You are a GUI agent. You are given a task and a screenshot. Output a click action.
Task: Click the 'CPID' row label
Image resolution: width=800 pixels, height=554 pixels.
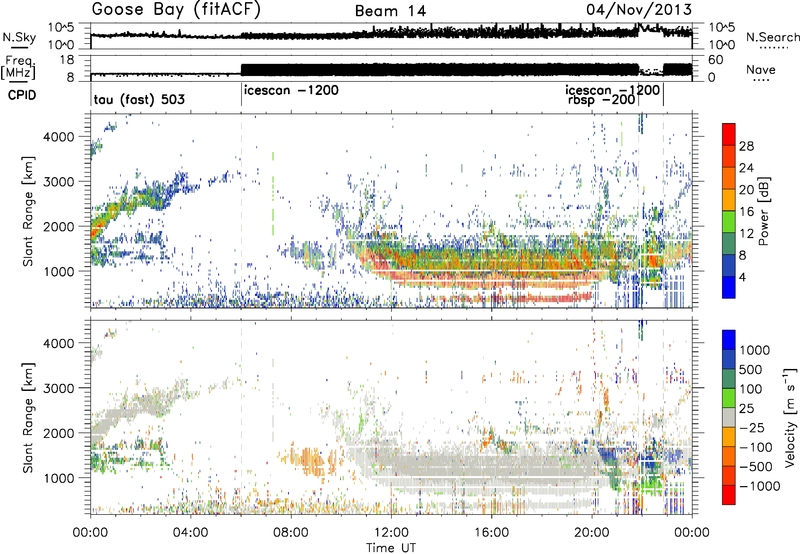click(x=22, y=95)
